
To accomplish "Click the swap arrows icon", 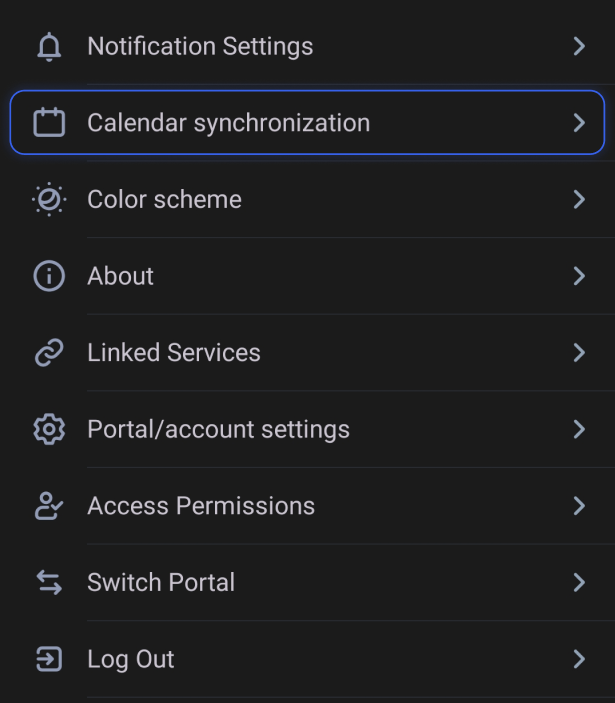I will pos(49,582).
